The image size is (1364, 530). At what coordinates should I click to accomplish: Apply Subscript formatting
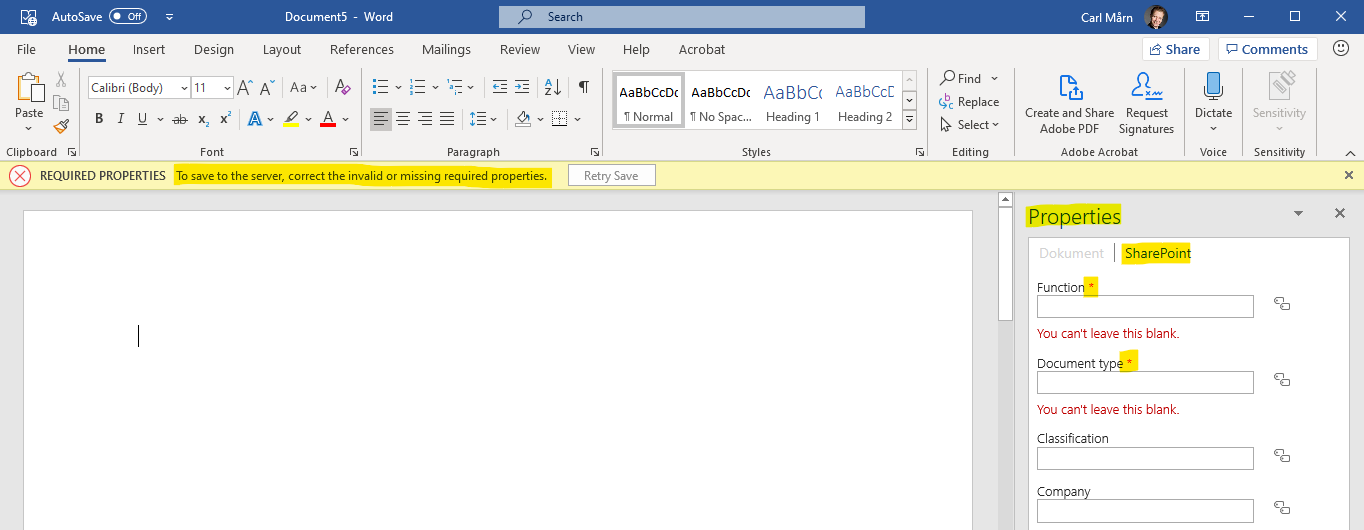tap(203, 119)
